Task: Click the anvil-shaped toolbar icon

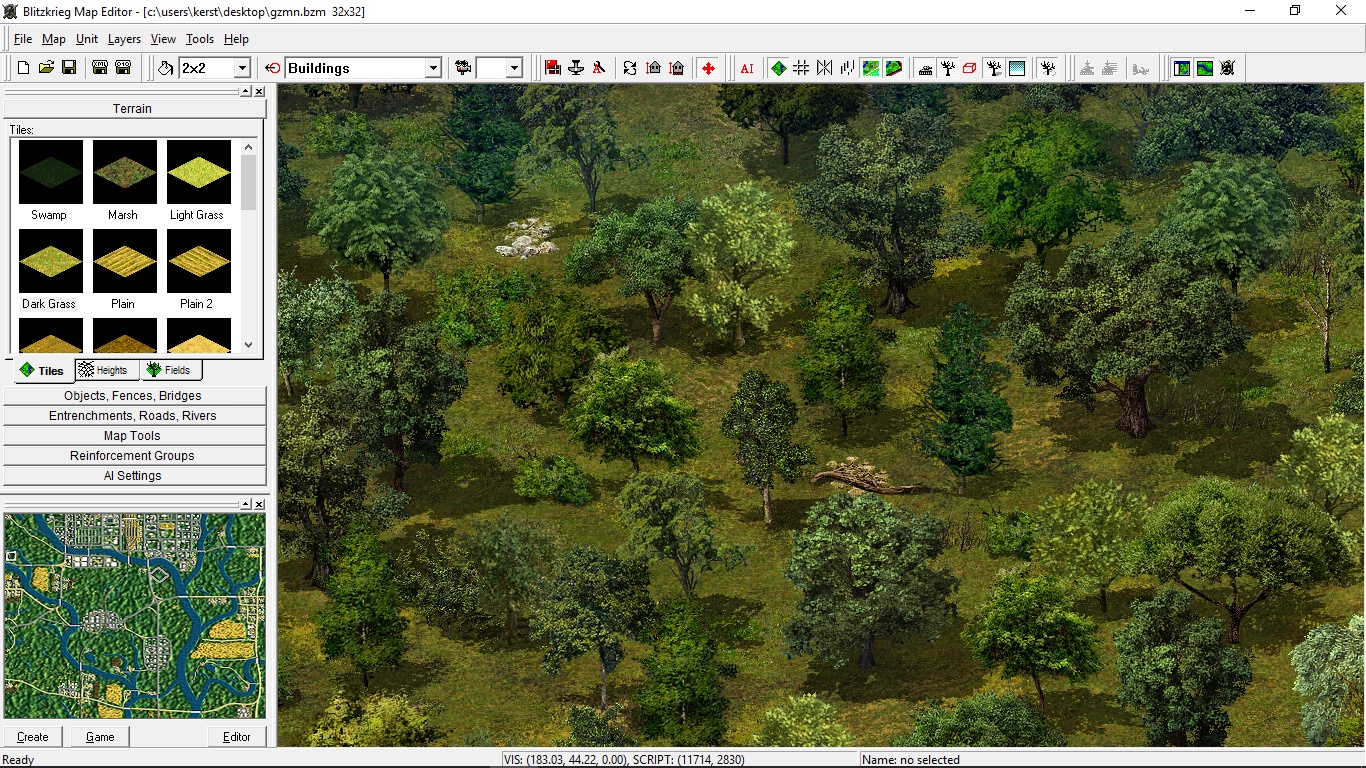Action: (576, 68)
